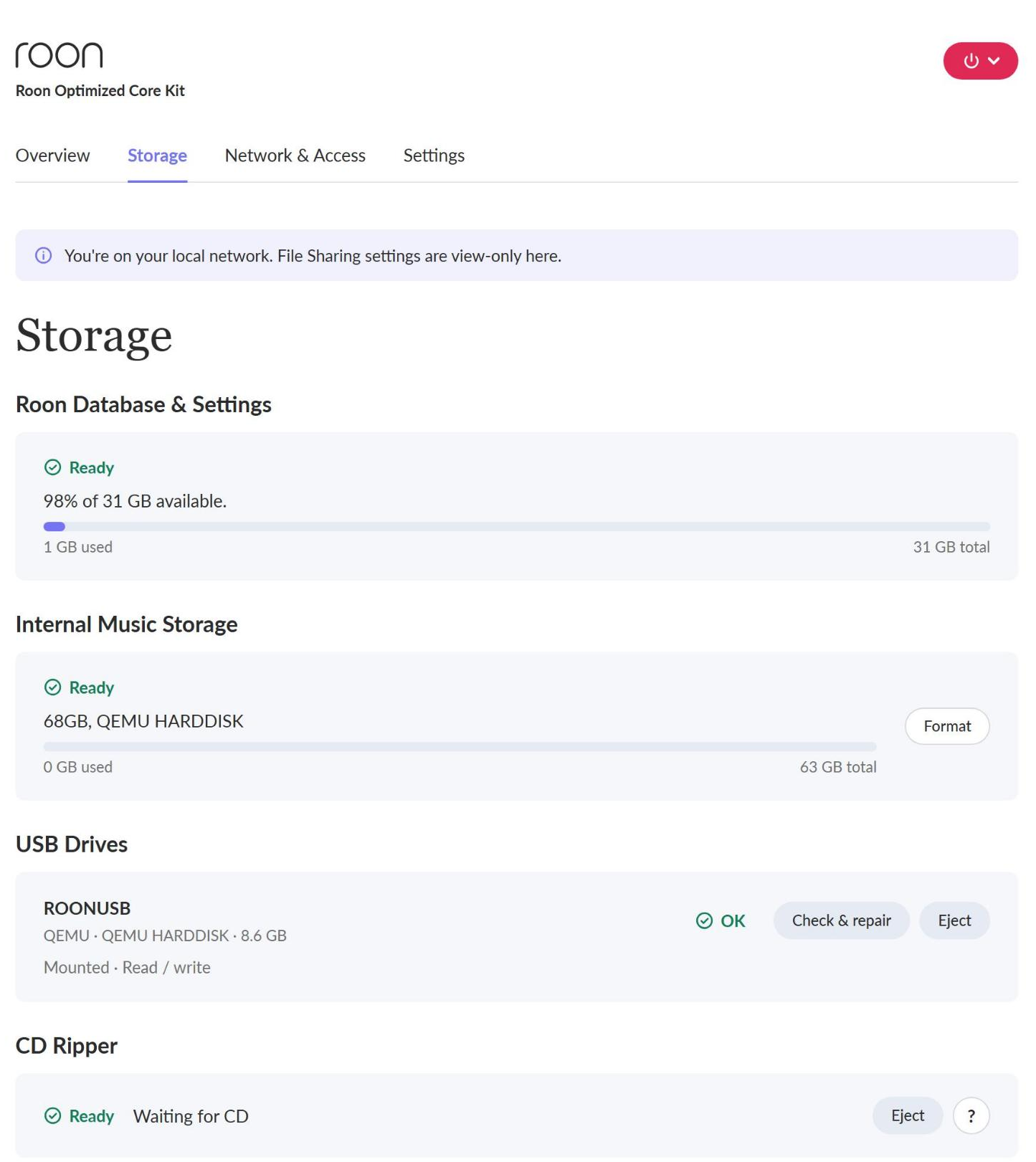
Task: Click the '68GB, QEMU HARDDISK' label
Action: click(143, 722)
